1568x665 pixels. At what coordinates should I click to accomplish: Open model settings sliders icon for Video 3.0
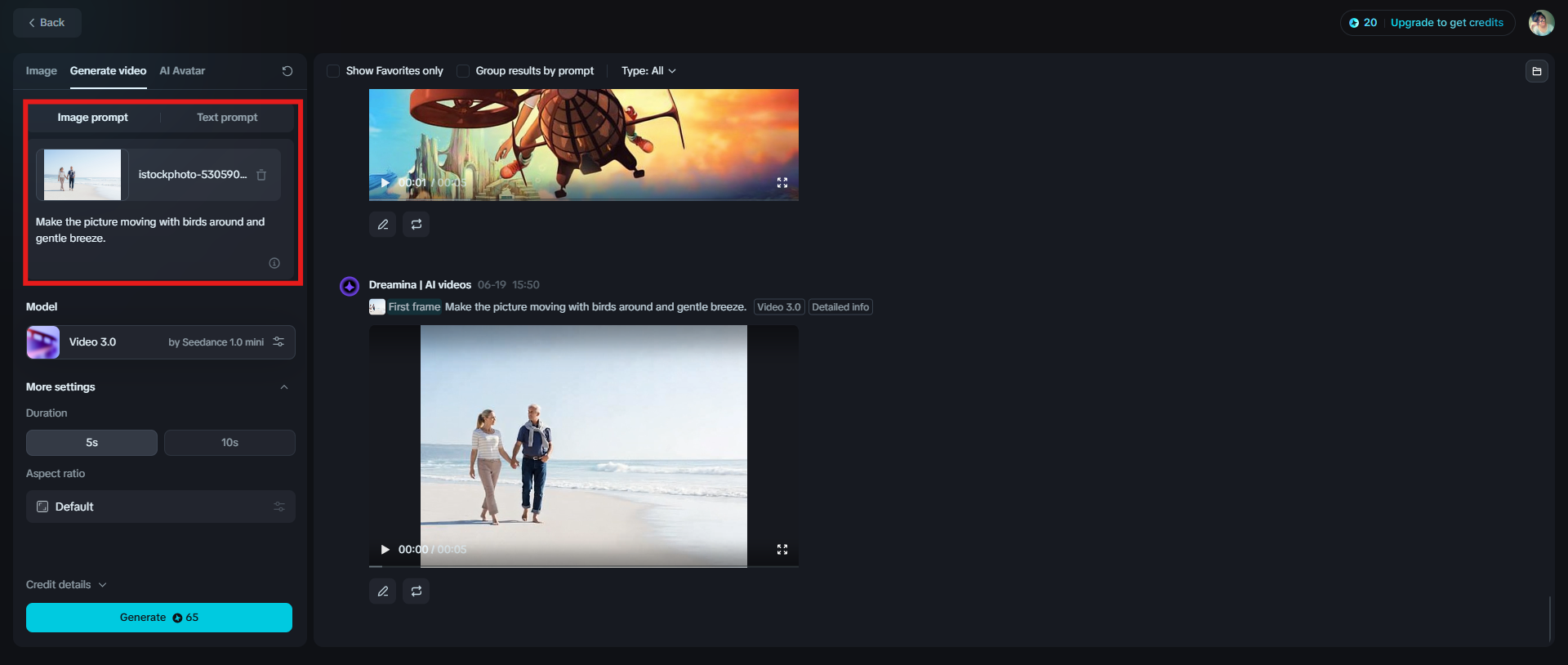point(278,341)
